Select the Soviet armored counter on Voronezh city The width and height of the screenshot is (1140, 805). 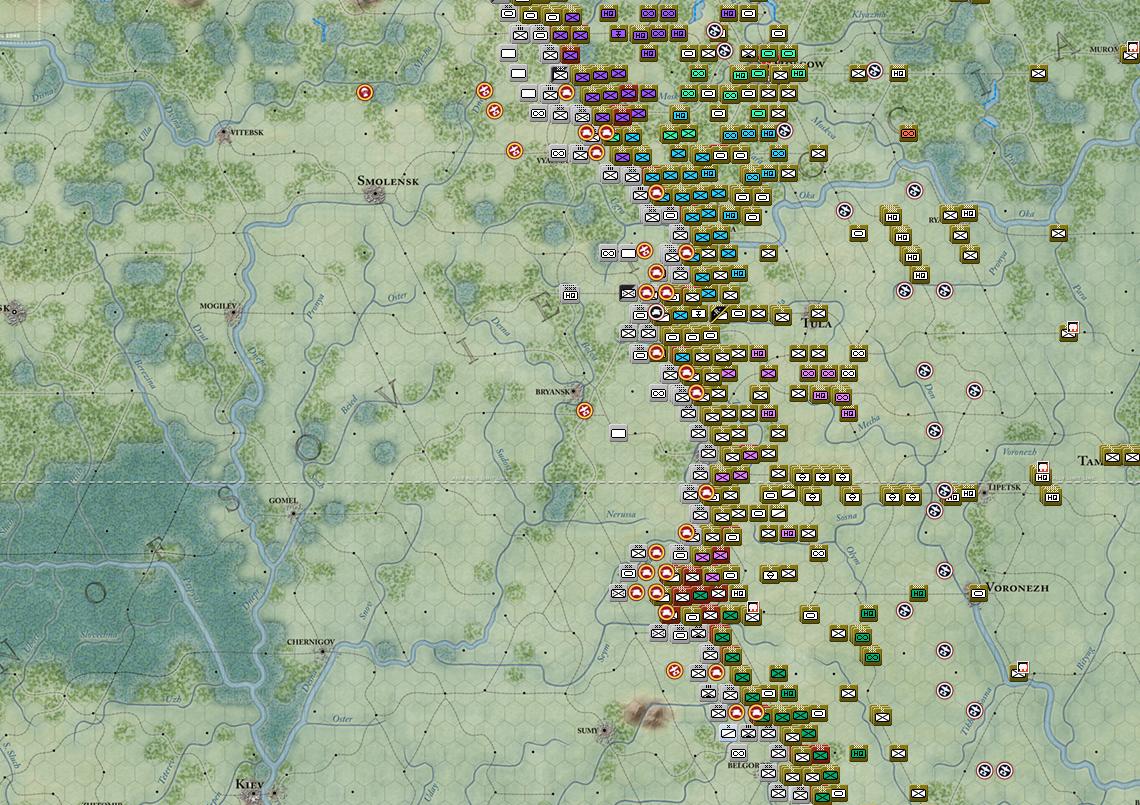point(979,593)
